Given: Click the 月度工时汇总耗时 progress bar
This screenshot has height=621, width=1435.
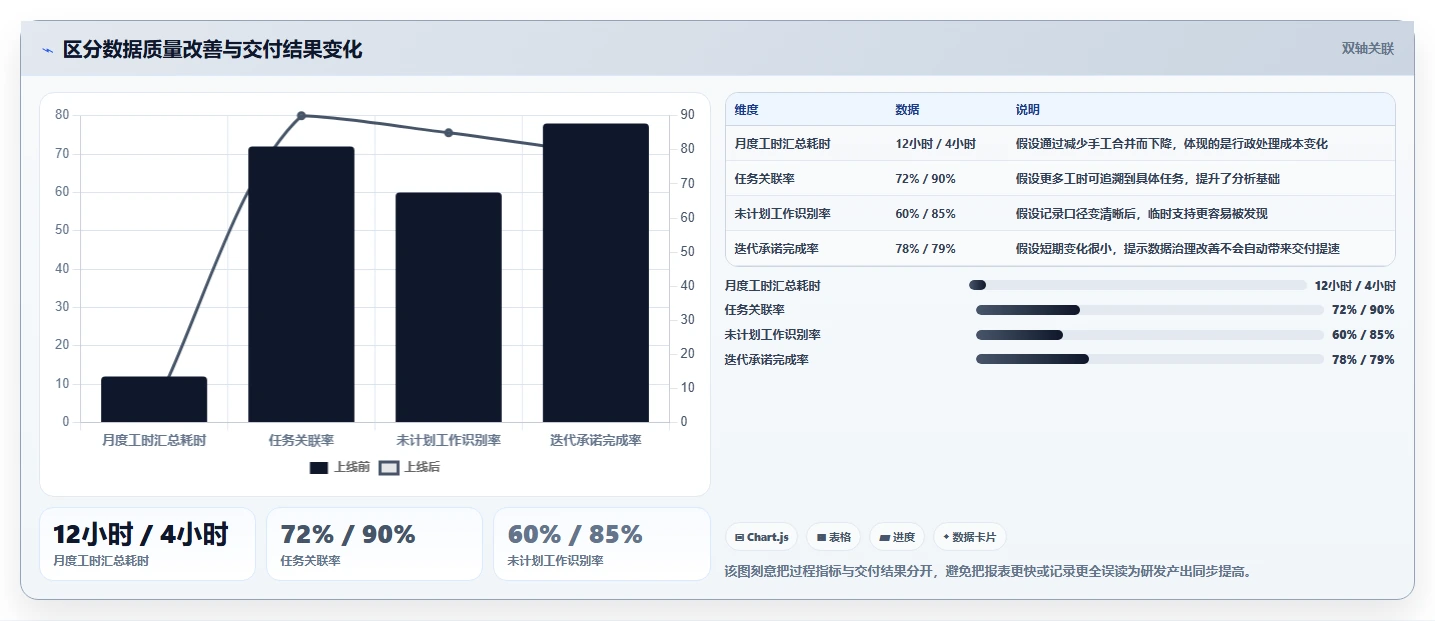Looking at the screenshot, I should tap(1138, 285).
